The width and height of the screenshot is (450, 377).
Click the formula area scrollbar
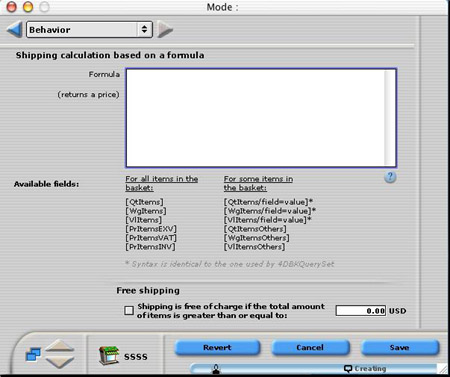pos(390,117)
